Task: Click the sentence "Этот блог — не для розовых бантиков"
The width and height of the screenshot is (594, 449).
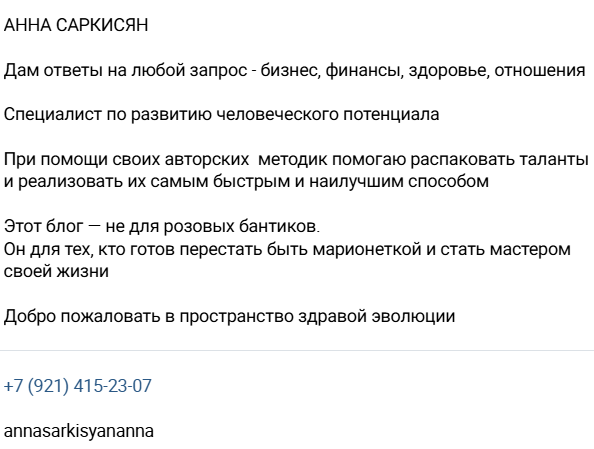Action: coord(162,226)
